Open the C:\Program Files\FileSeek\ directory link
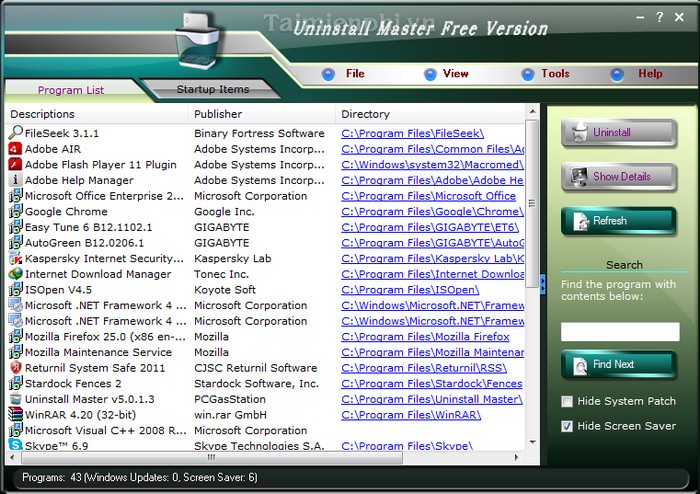The width and height of the screenshot is (700, 494). pyautogui.click(x=412, y=133)
